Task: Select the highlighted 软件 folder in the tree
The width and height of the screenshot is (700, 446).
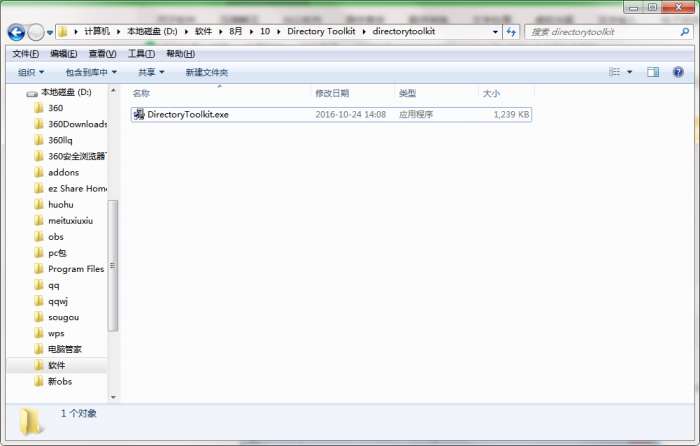Action: 57,365
